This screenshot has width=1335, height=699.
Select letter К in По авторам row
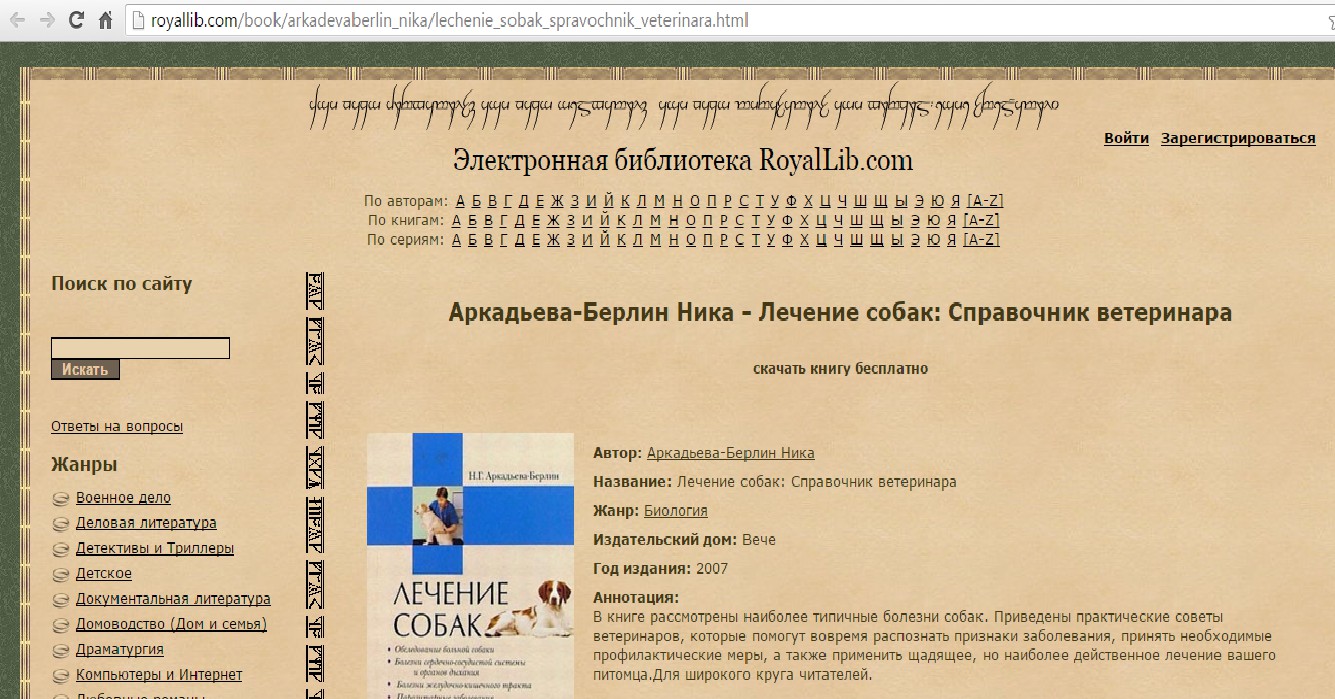coord(625,201)
